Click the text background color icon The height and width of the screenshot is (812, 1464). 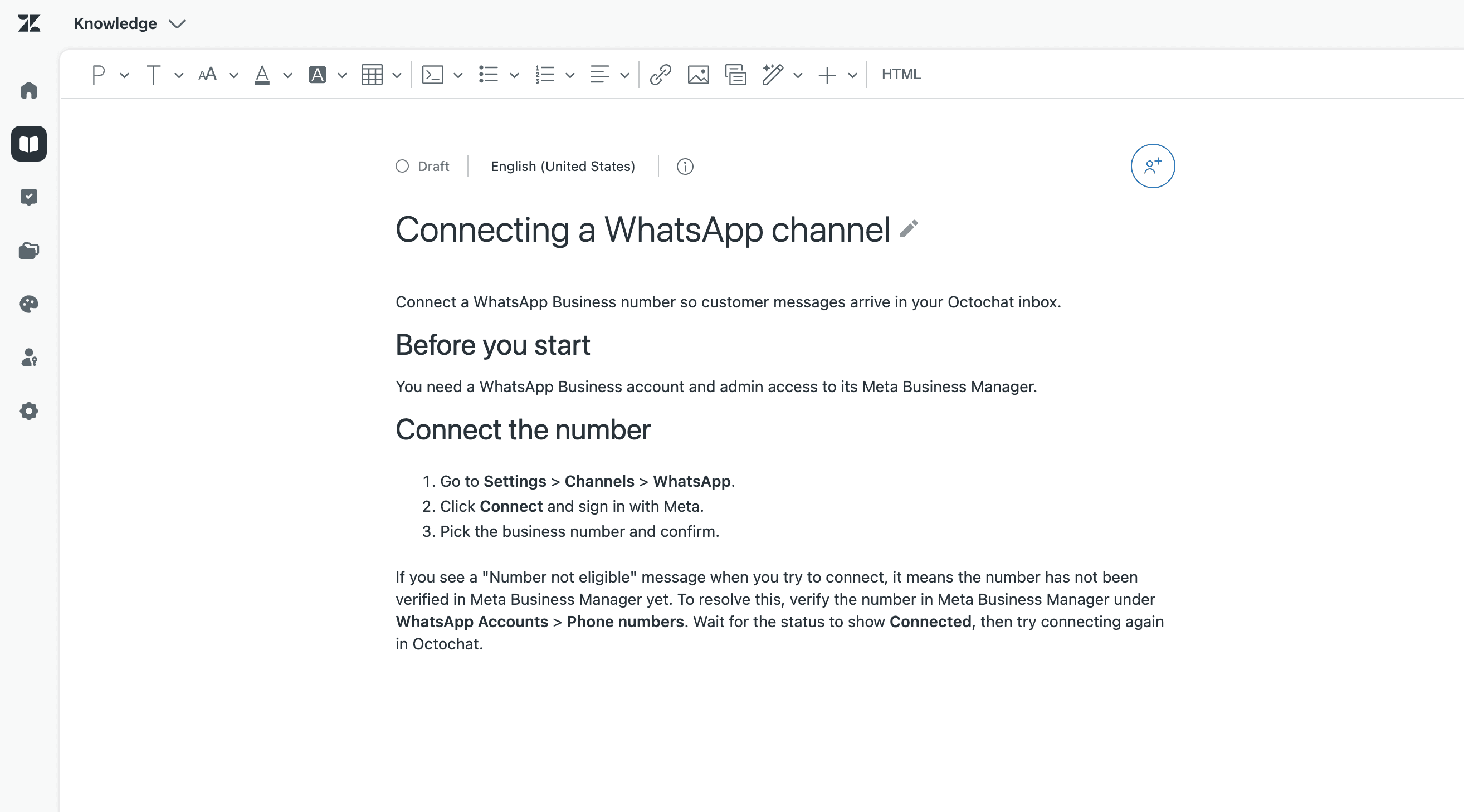tap(317, 75)
